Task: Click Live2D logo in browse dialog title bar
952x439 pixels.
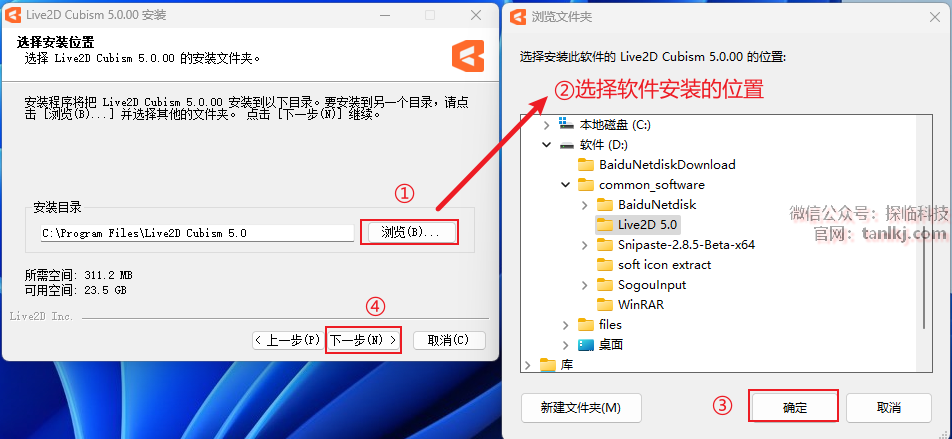Action: point(518,16)
